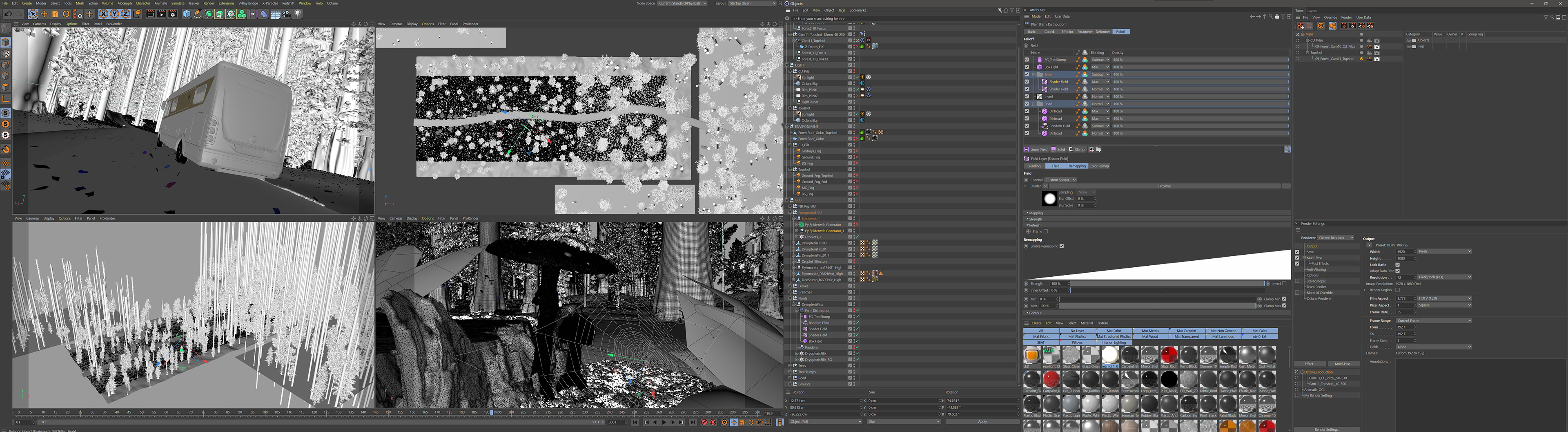Open Pixel Aspect Square dropdown
The width and height of the screenshot is (1568, 432).
pos(1444,305)
